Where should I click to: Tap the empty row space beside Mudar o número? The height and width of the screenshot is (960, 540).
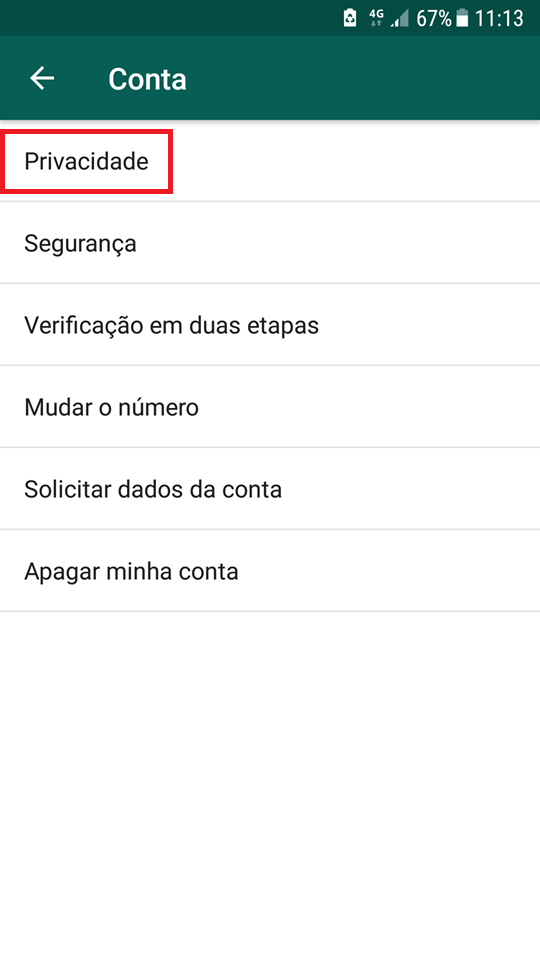367,407
